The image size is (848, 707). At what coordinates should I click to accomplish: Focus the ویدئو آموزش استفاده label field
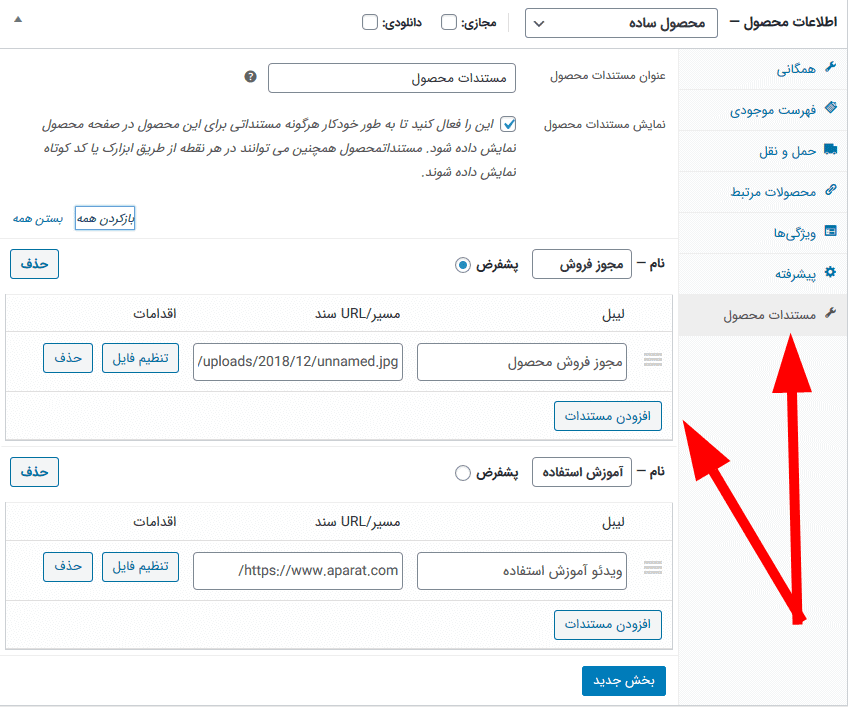tap(521, 571)
